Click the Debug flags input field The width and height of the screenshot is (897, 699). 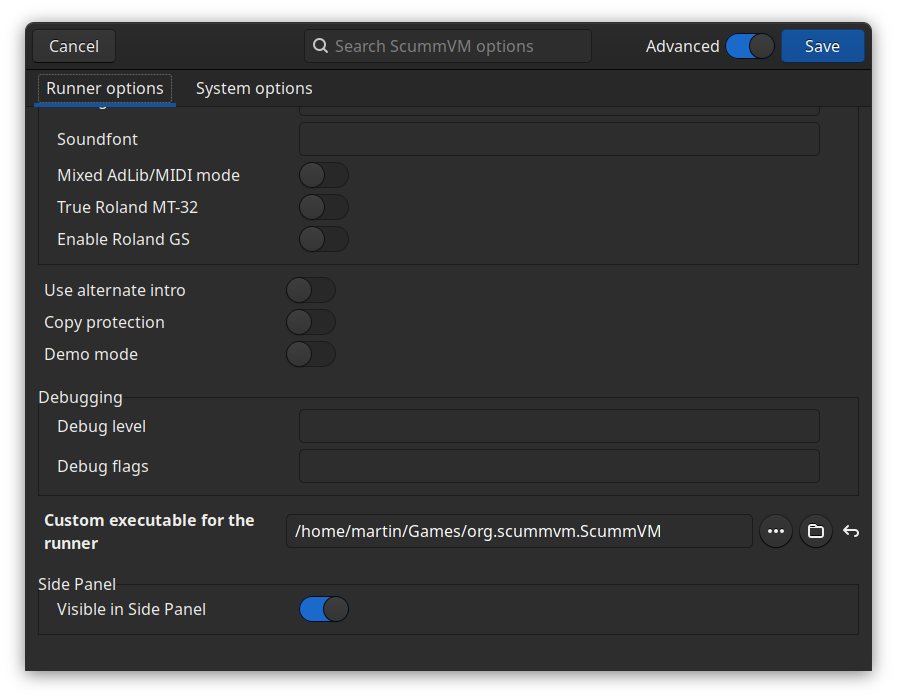pos(559,466)
